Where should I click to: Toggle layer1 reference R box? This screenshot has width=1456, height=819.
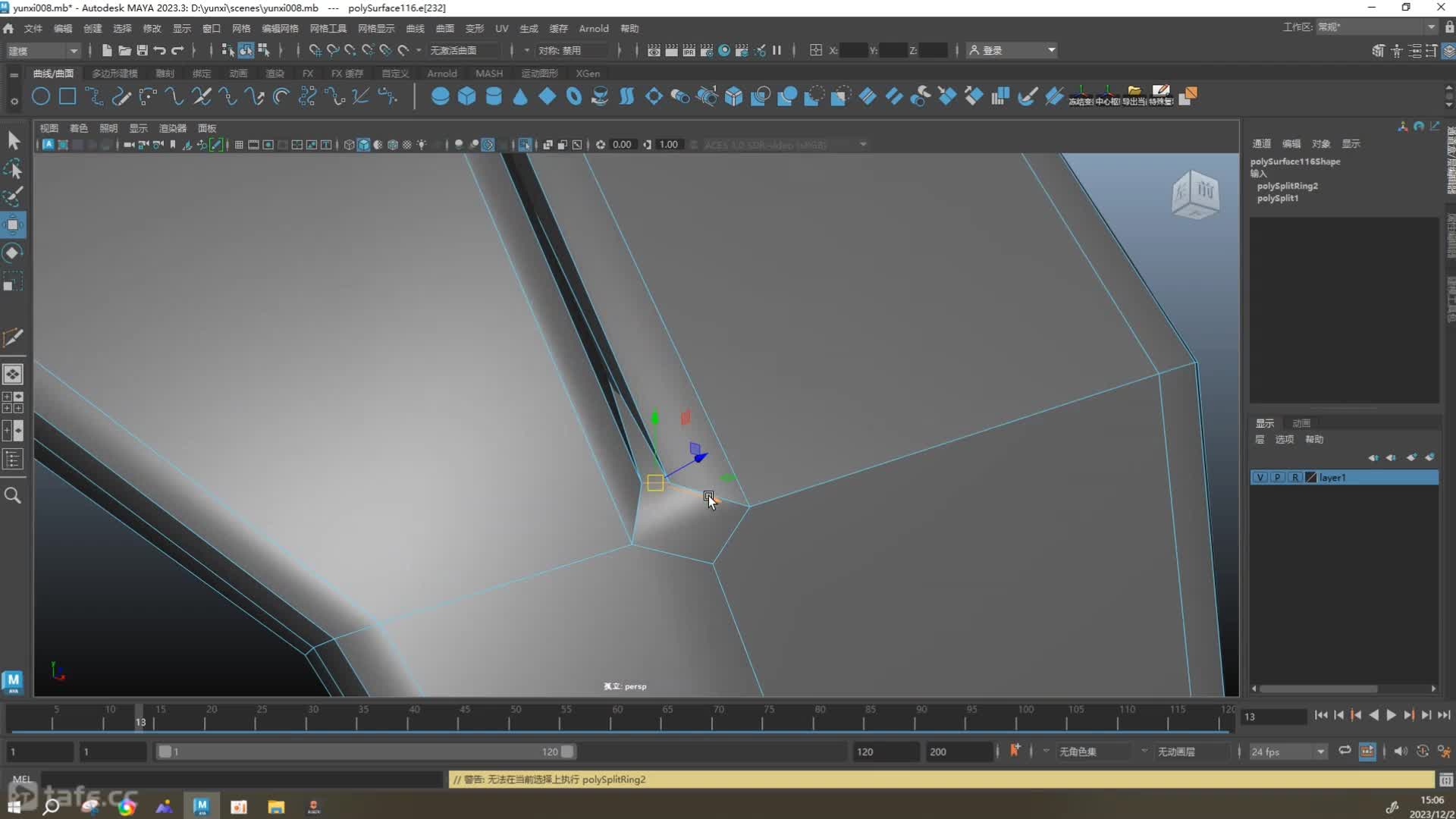tap(1295, 478)
